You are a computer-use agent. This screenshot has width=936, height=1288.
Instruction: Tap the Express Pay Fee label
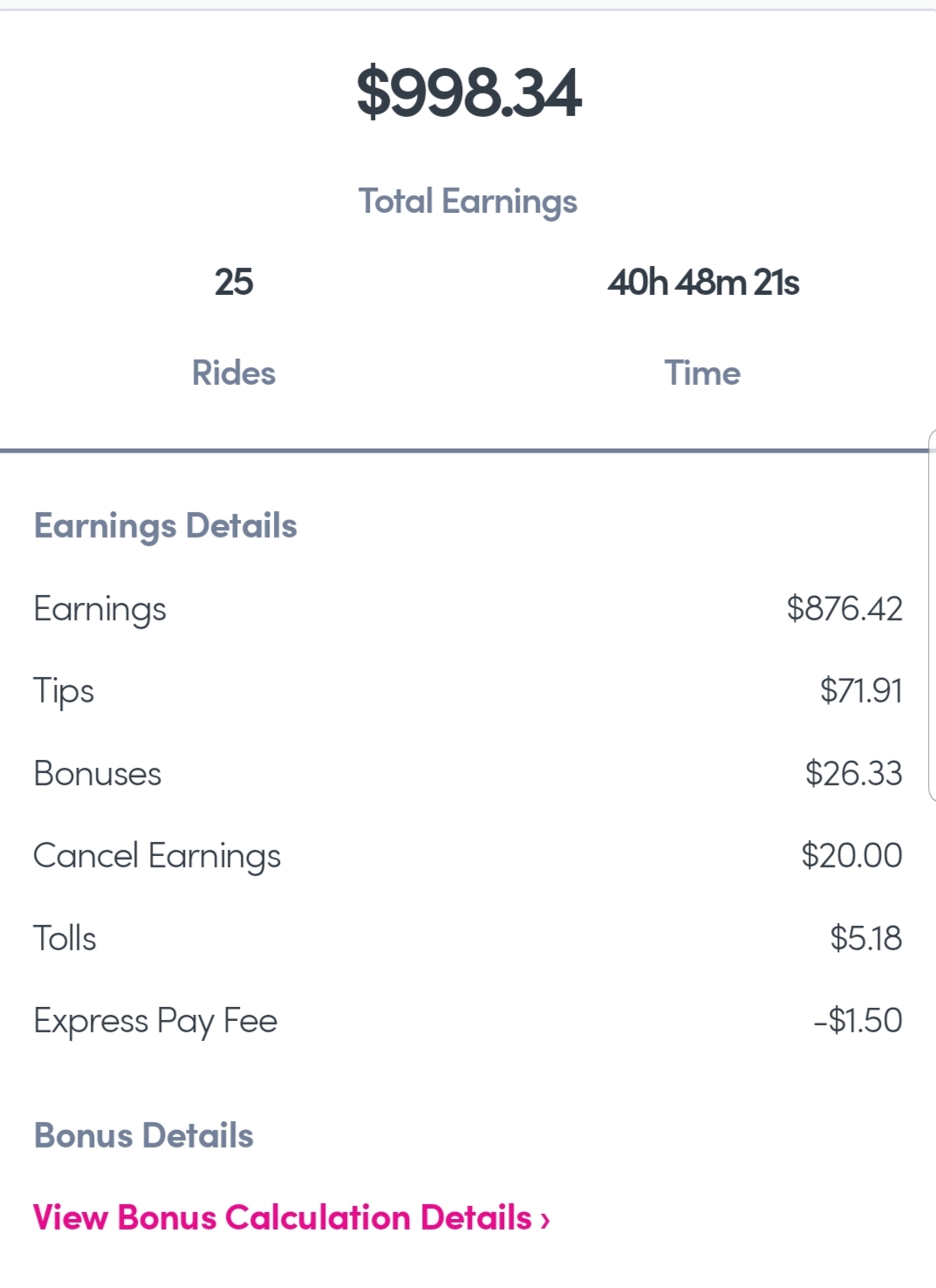[x=155, y=1021]
